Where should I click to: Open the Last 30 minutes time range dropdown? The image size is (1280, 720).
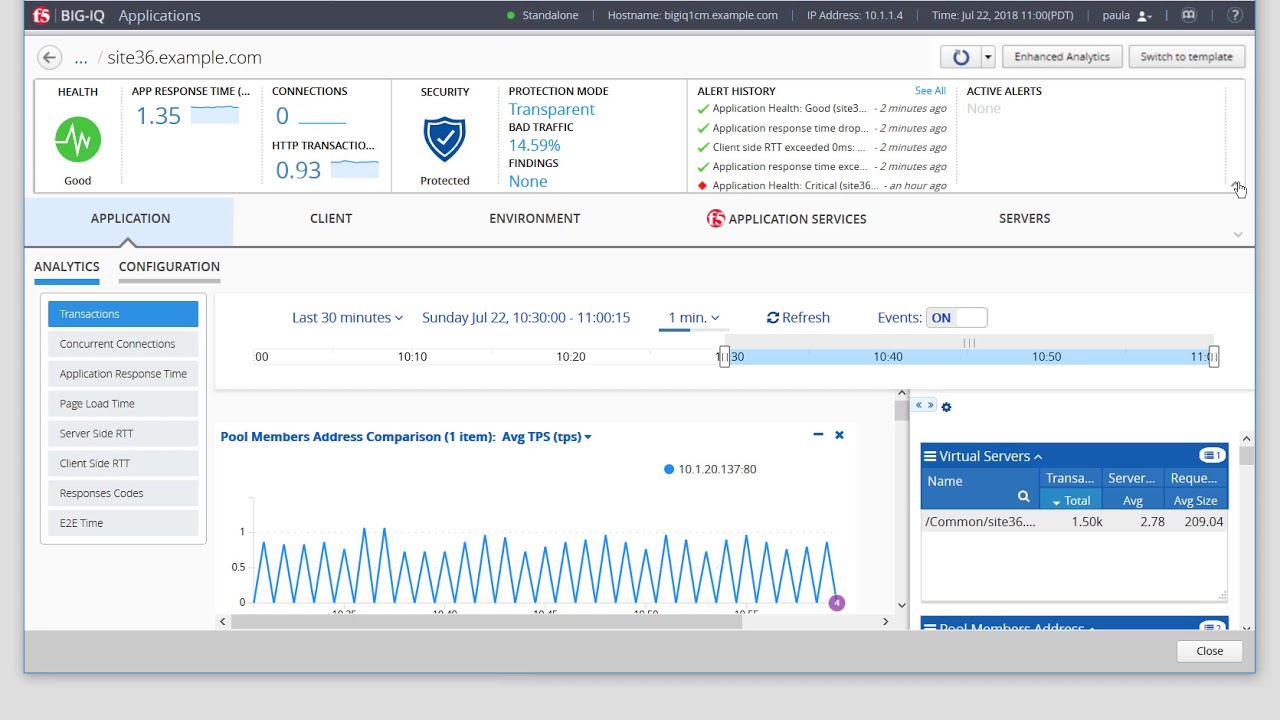[347, 318]
